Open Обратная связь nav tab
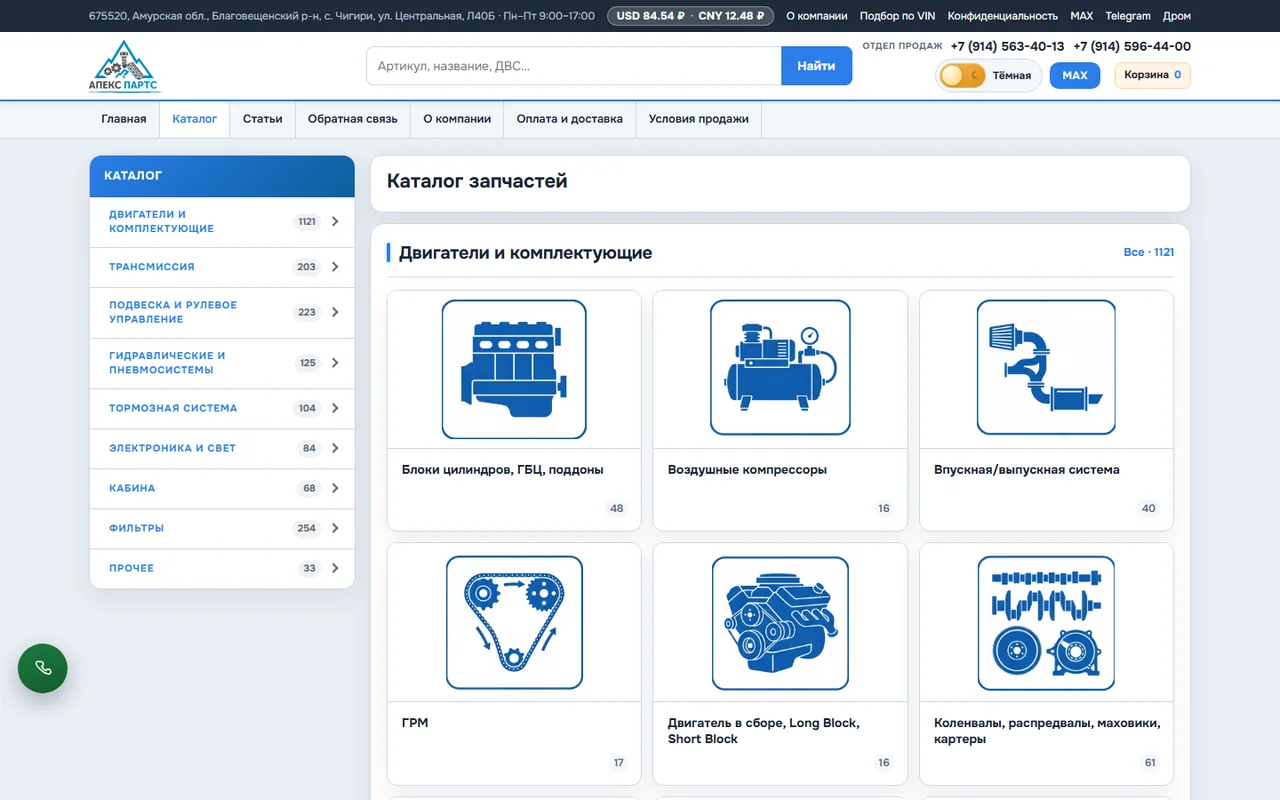Screen dimensions: 1280x800 click(x=352, y=119)
